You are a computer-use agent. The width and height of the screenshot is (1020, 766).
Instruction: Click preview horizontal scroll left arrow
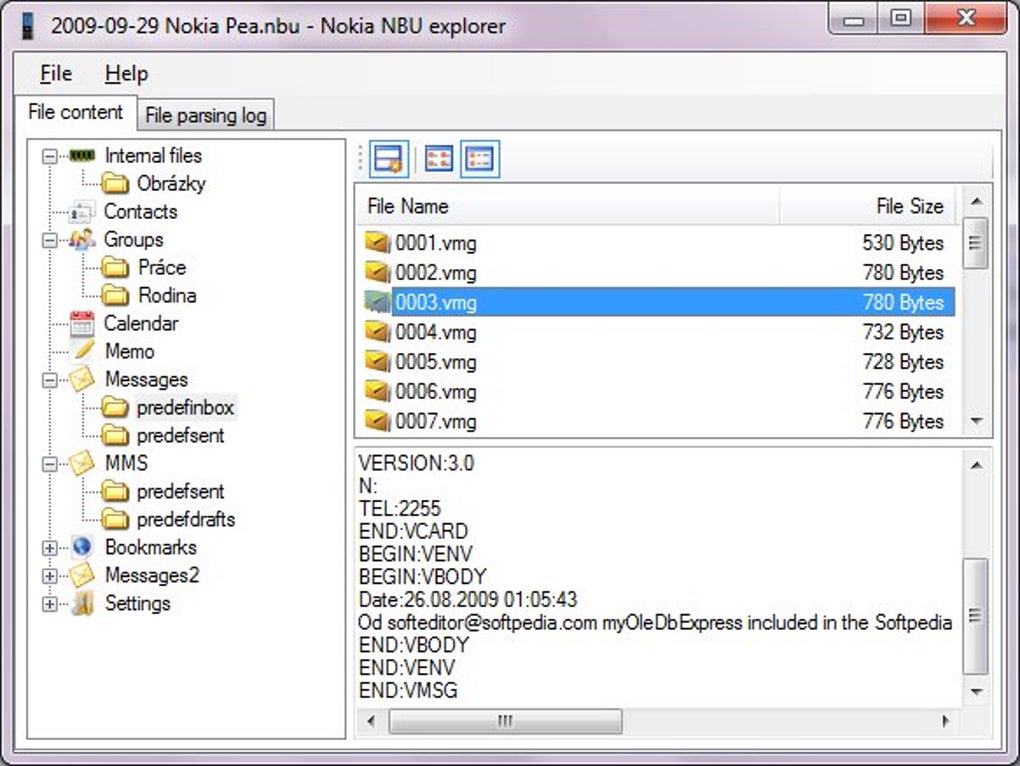[371, 720]
